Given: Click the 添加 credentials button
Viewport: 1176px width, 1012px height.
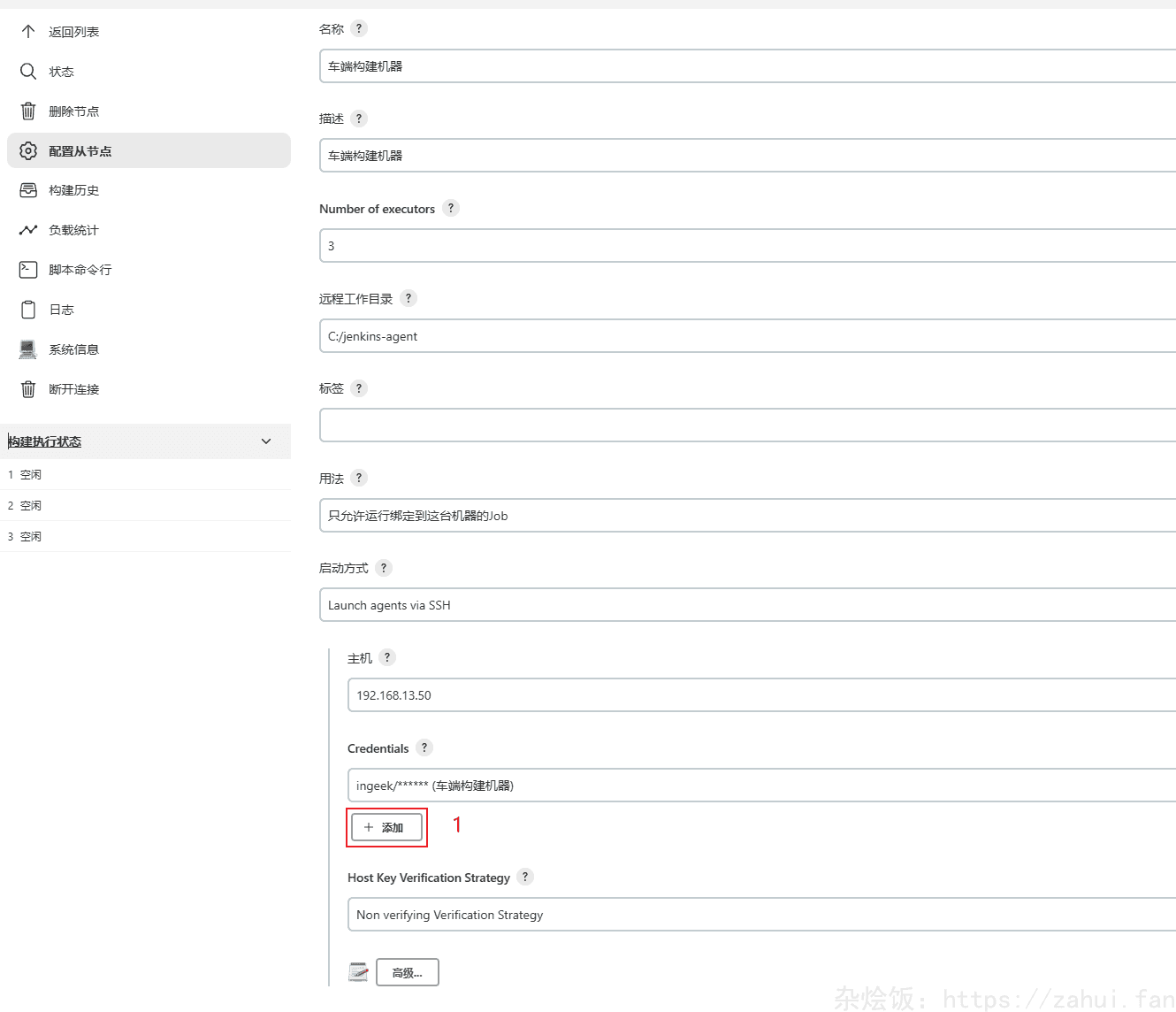Looking at the screenshot, I should pyautogui.click(x=386, y=828).
